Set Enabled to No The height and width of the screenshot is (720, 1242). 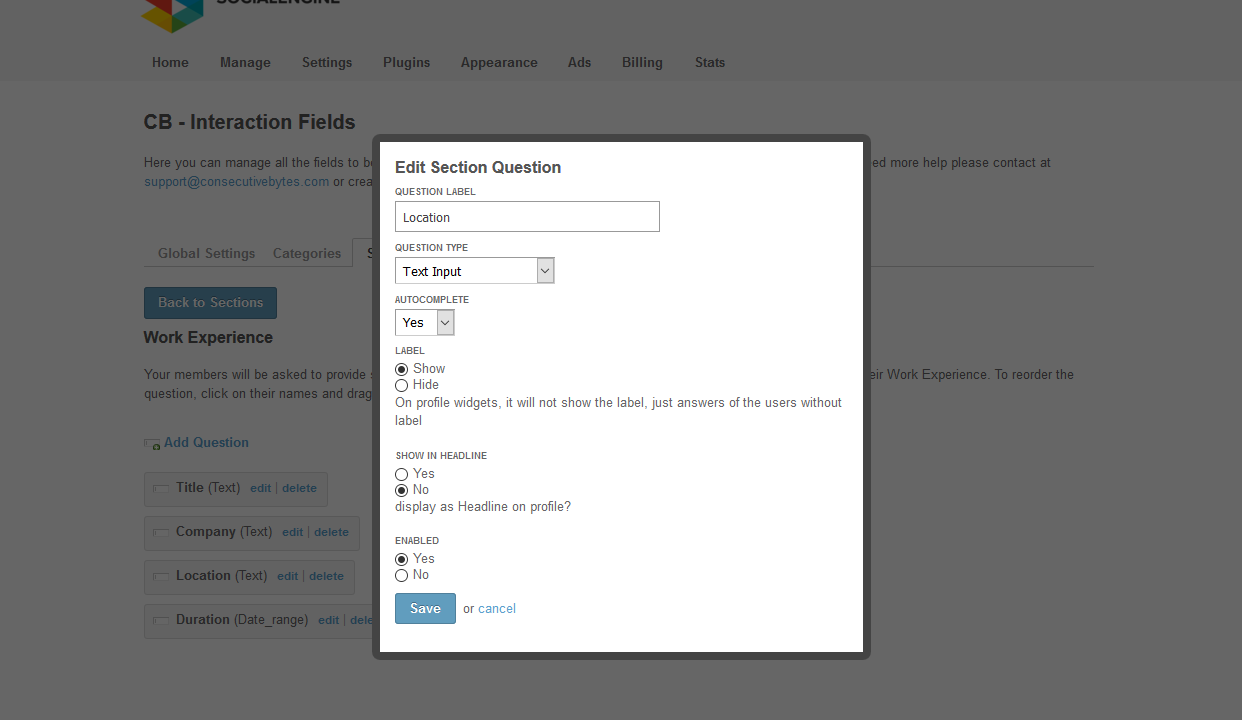(x=402, y=575)
